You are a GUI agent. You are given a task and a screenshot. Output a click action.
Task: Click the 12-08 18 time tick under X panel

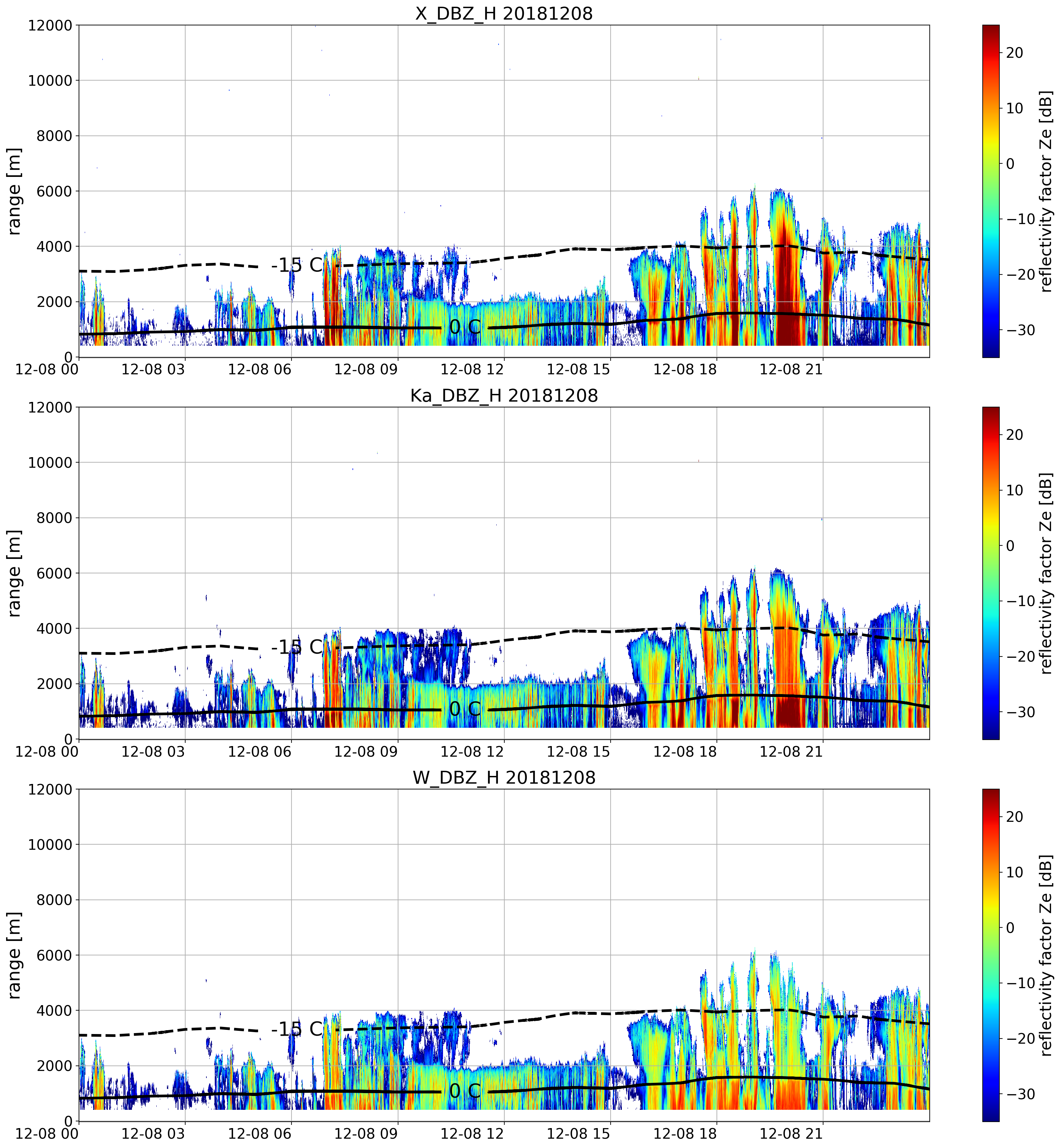(685, 370)
